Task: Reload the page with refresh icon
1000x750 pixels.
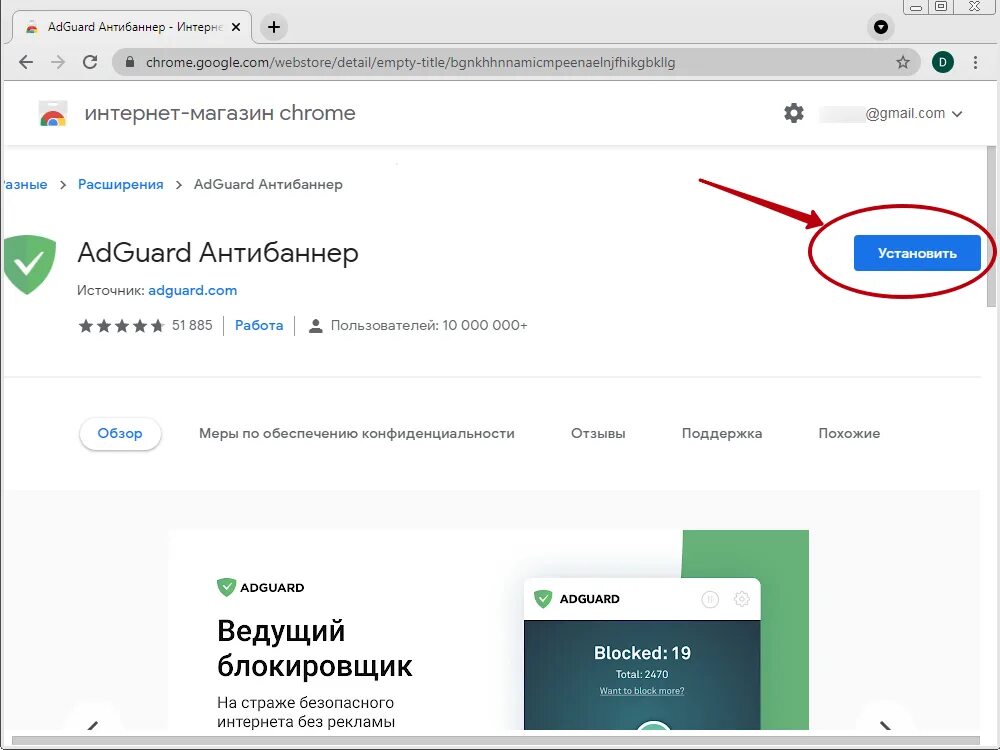Action: click(x=90, y=62)
